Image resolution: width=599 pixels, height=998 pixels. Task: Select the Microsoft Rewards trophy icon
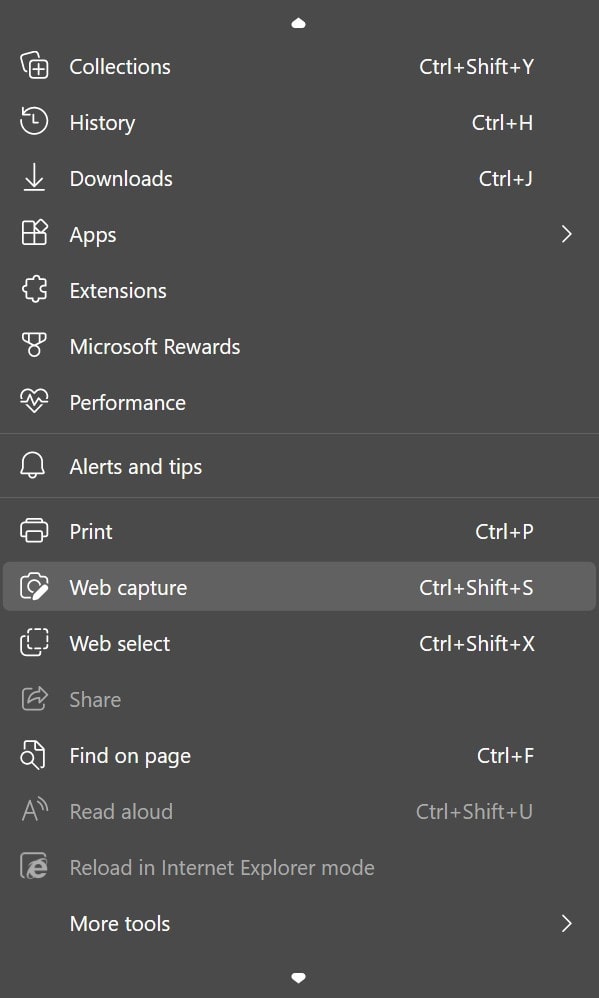point(34,346)
